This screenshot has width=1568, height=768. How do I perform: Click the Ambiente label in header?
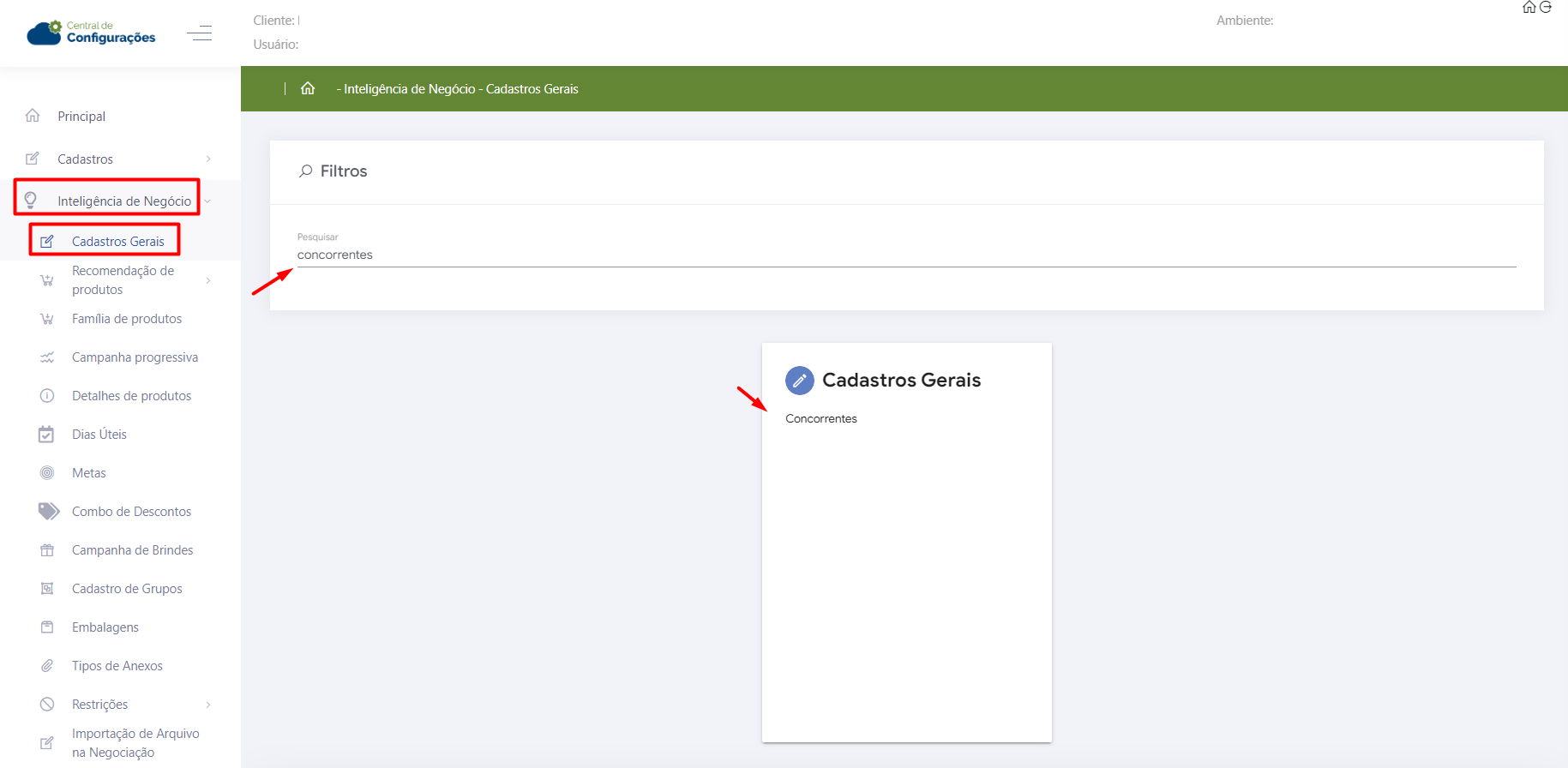coord(1245,21)
